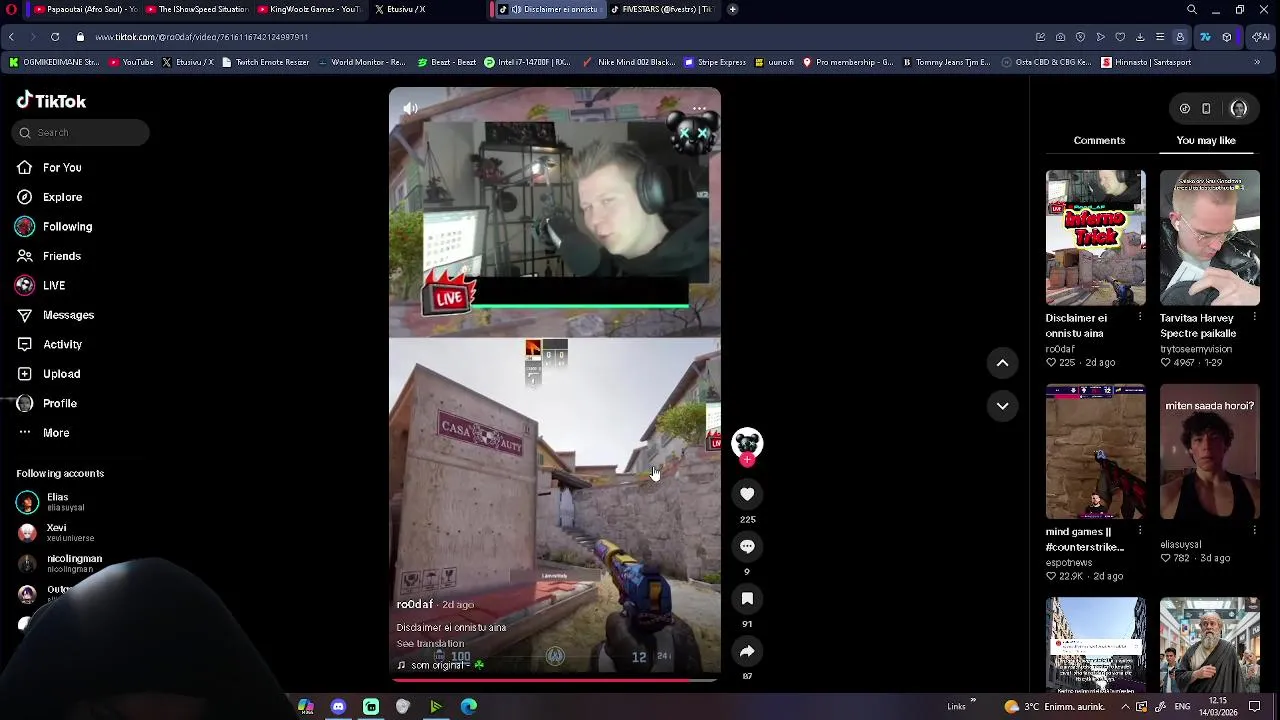Viewport: 1280px width, 720px height.
Task: Switch to FIVESTARS TikTok browser tab
Action: point(660,9)
